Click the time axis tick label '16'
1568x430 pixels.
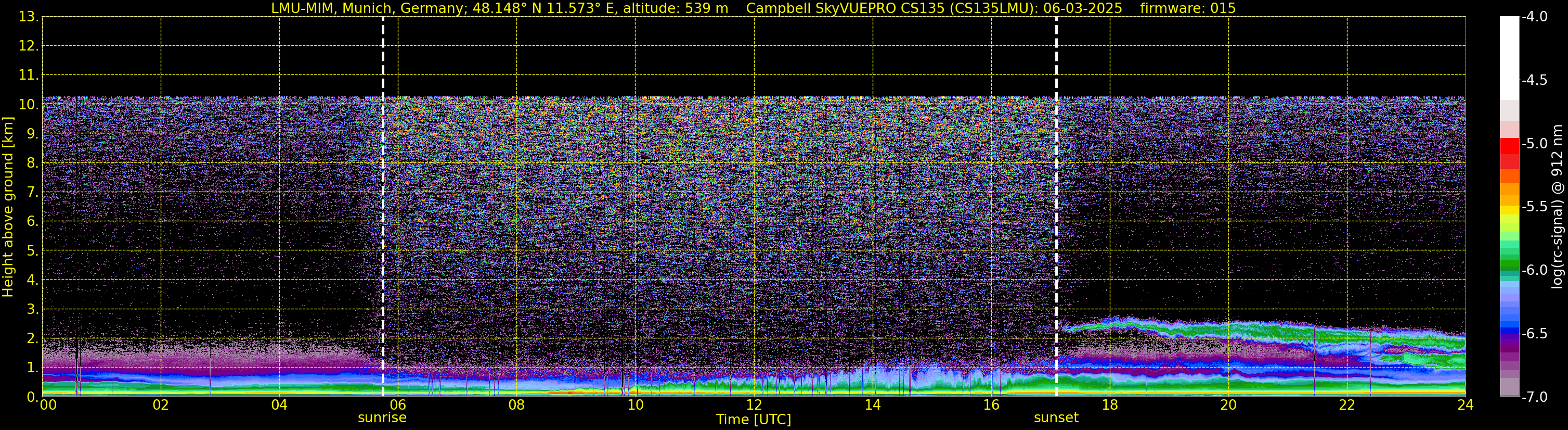(992, 405)
